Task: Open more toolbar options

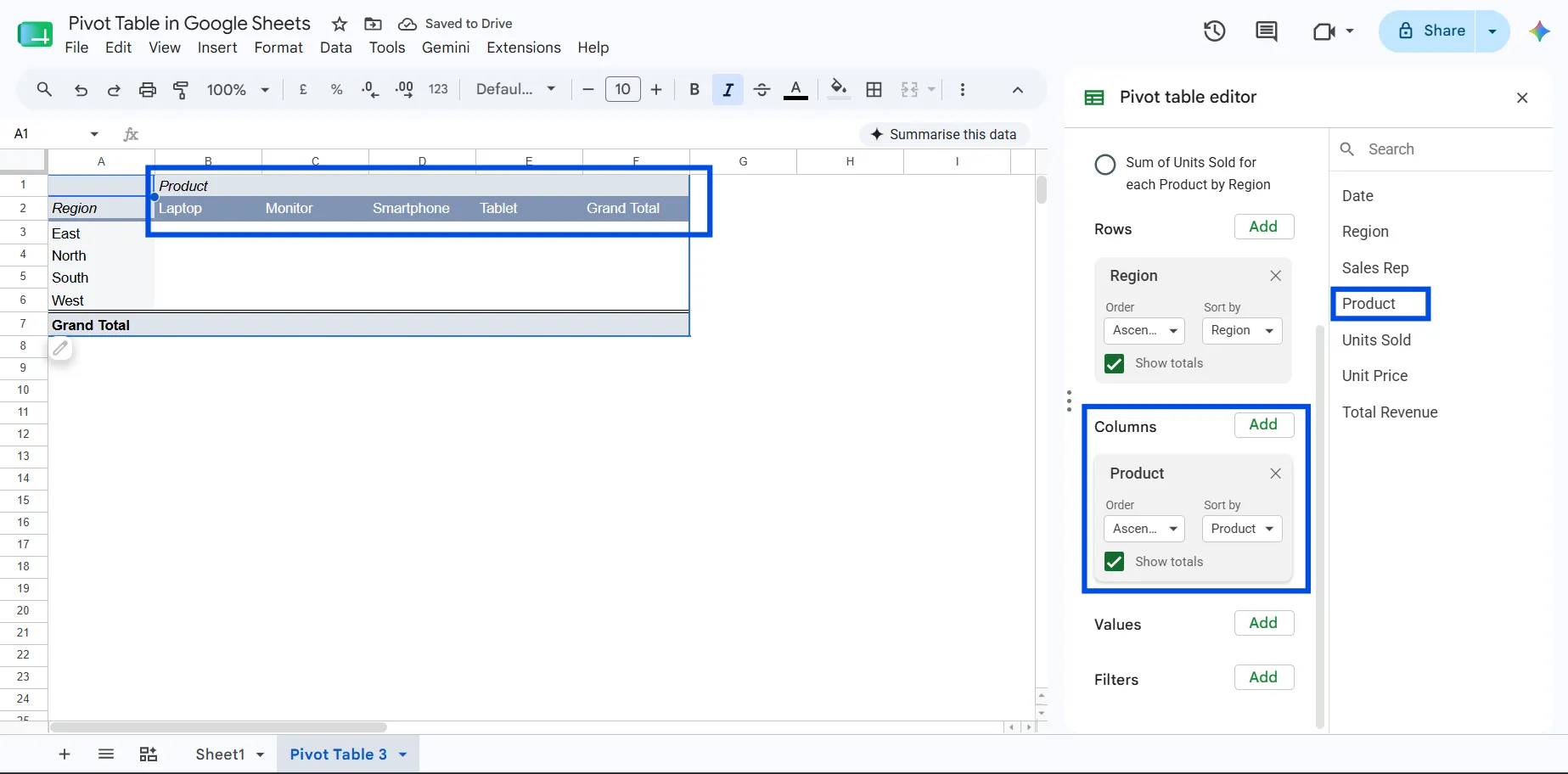Action: coord(962,89)
